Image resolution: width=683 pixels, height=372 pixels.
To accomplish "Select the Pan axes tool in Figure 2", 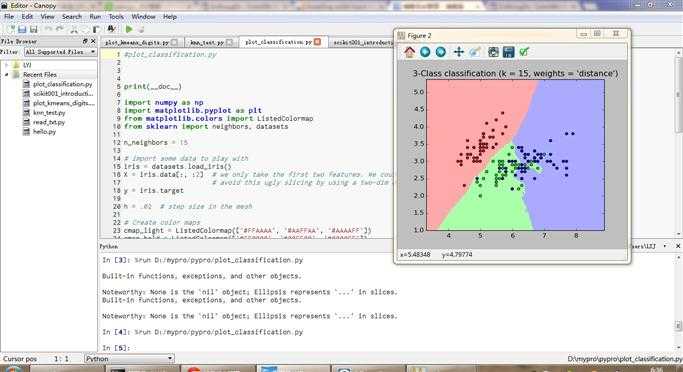I will [x=459, y=52].
